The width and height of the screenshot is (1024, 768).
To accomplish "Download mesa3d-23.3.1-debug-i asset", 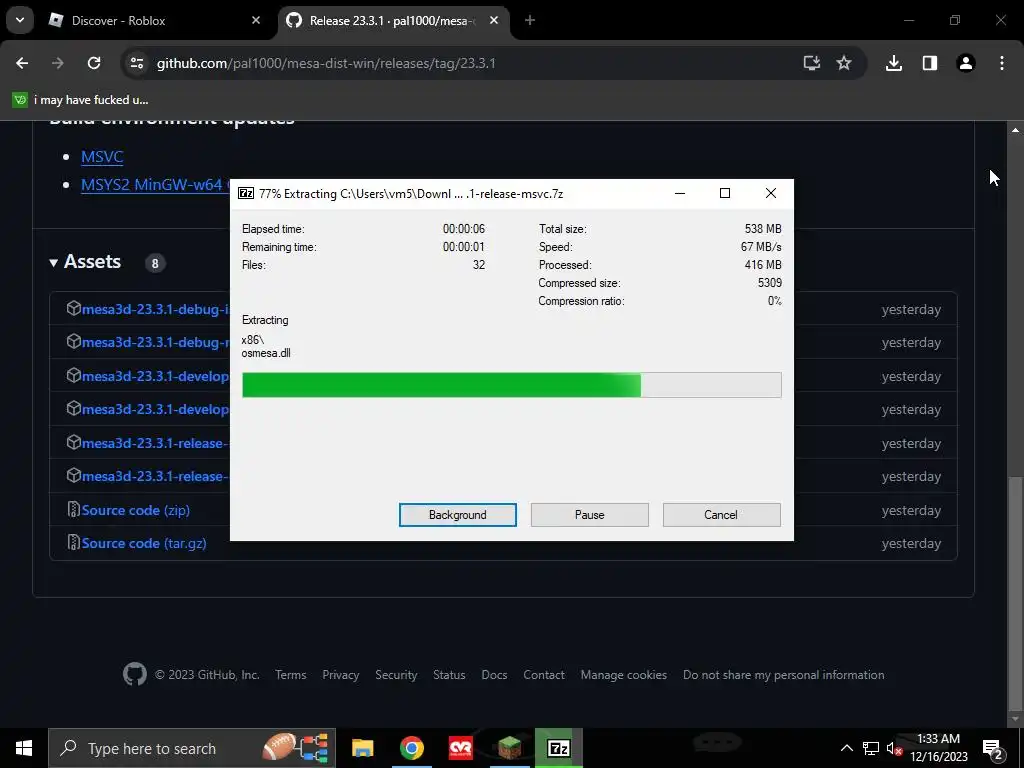I will [x=155, y=310].
